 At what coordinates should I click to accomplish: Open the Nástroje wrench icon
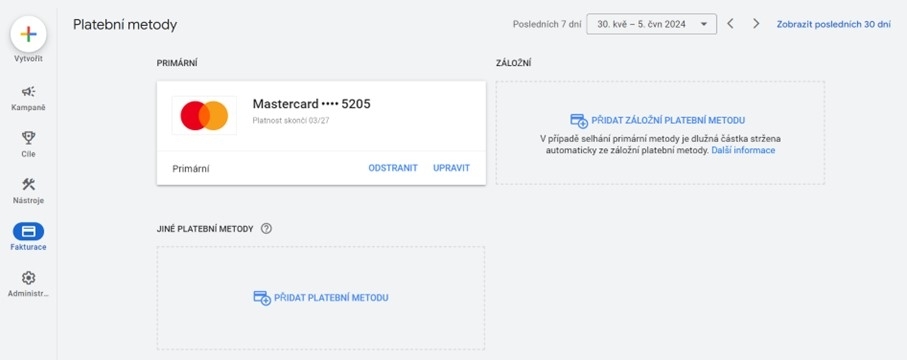pyautogui.click(x=28, y=184)
